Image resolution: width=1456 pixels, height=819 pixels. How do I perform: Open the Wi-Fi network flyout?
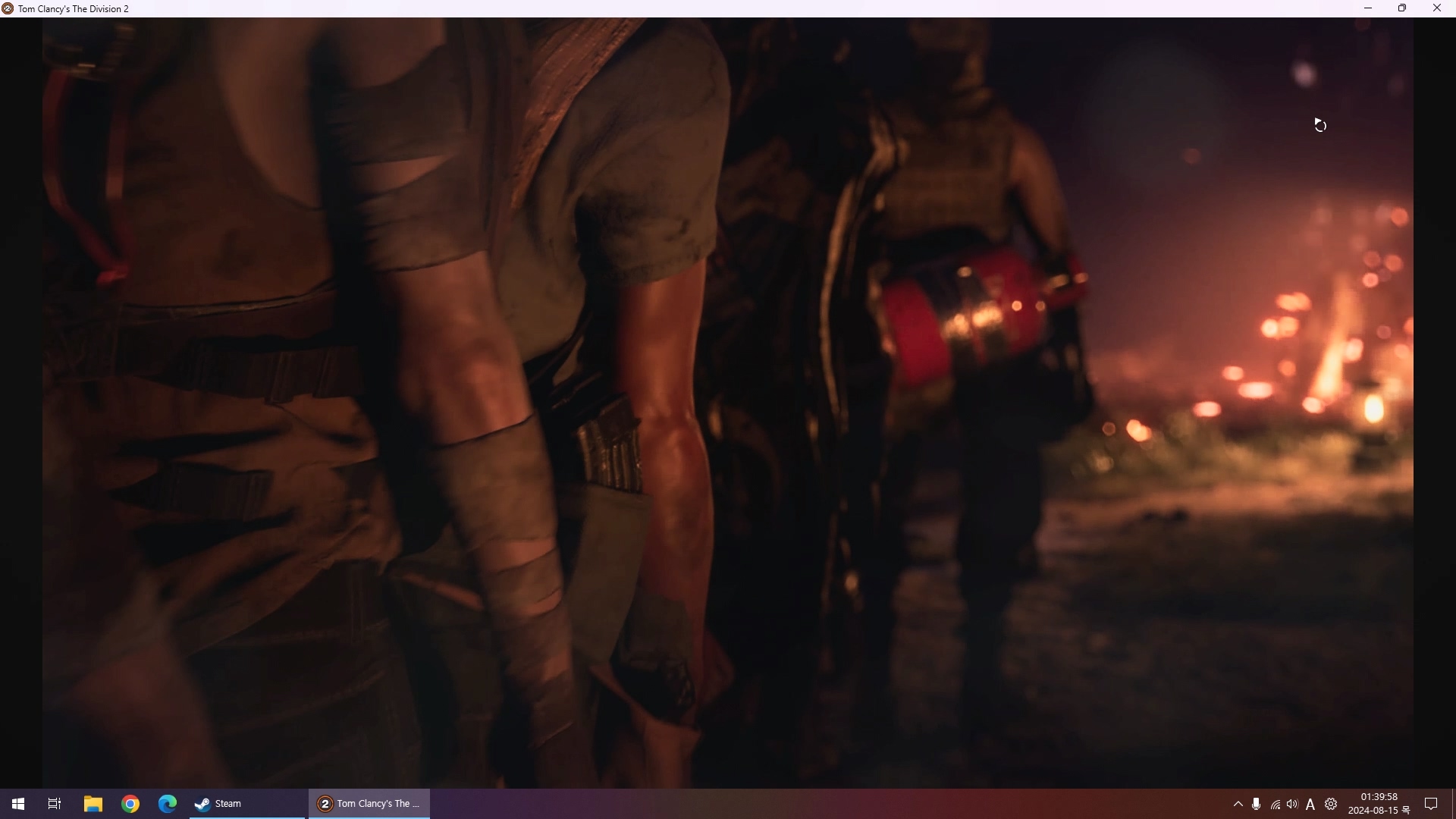pyautogui.click(x=1276, y=805)
